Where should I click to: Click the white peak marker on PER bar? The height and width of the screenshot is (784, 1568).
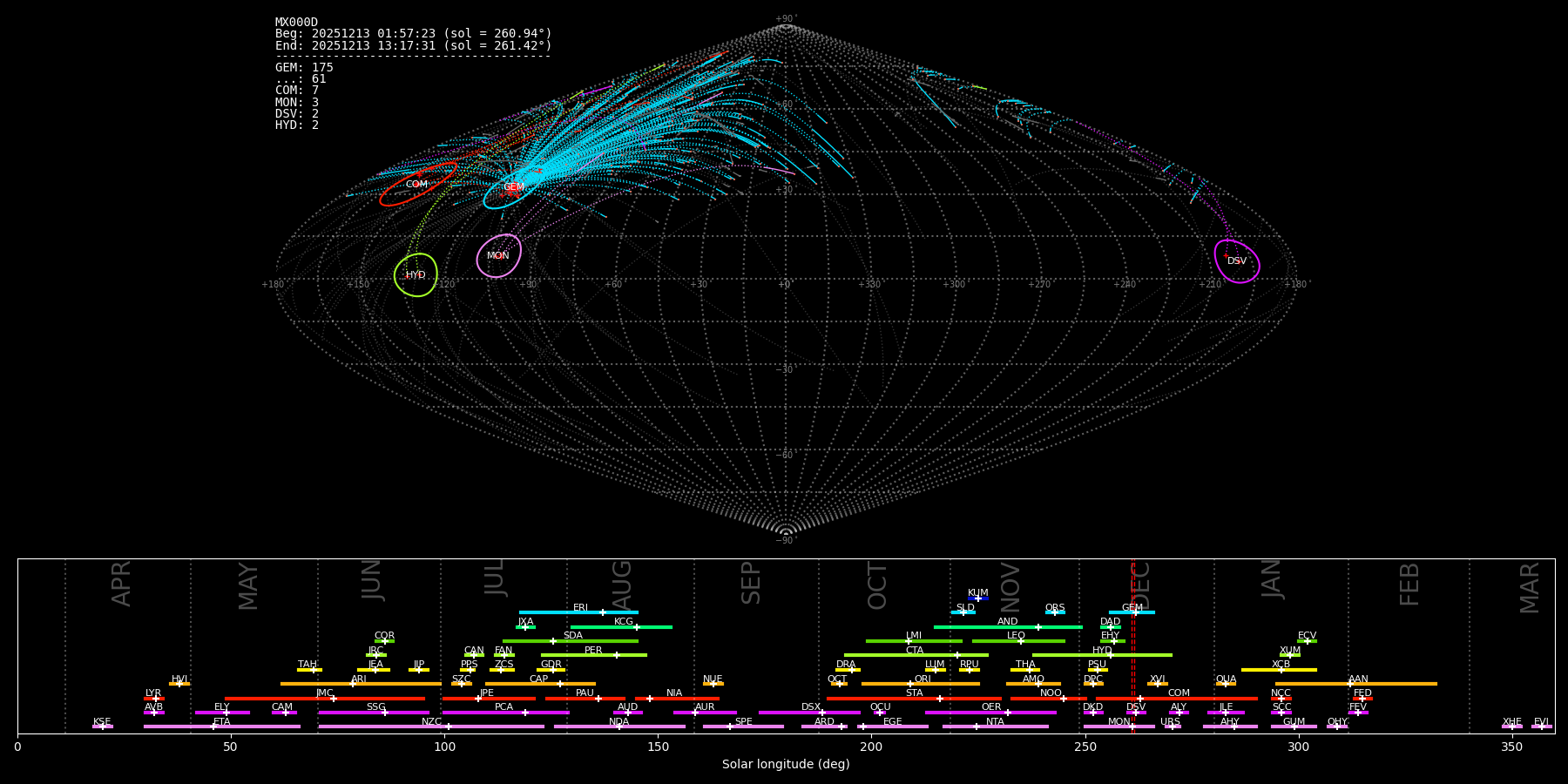point(617,655)
